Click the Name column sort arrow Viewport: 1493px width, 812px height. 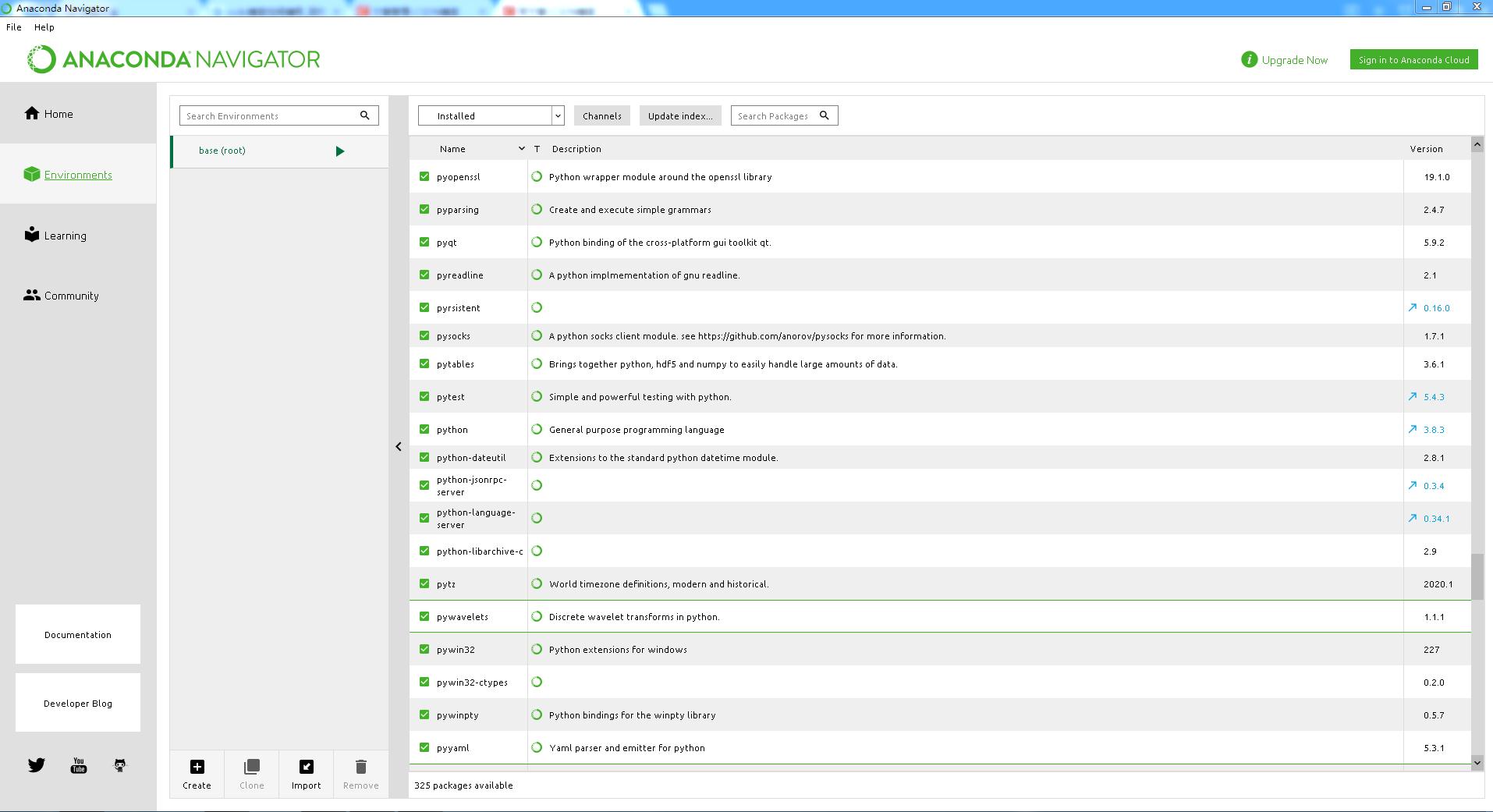[x=522, y=148]
